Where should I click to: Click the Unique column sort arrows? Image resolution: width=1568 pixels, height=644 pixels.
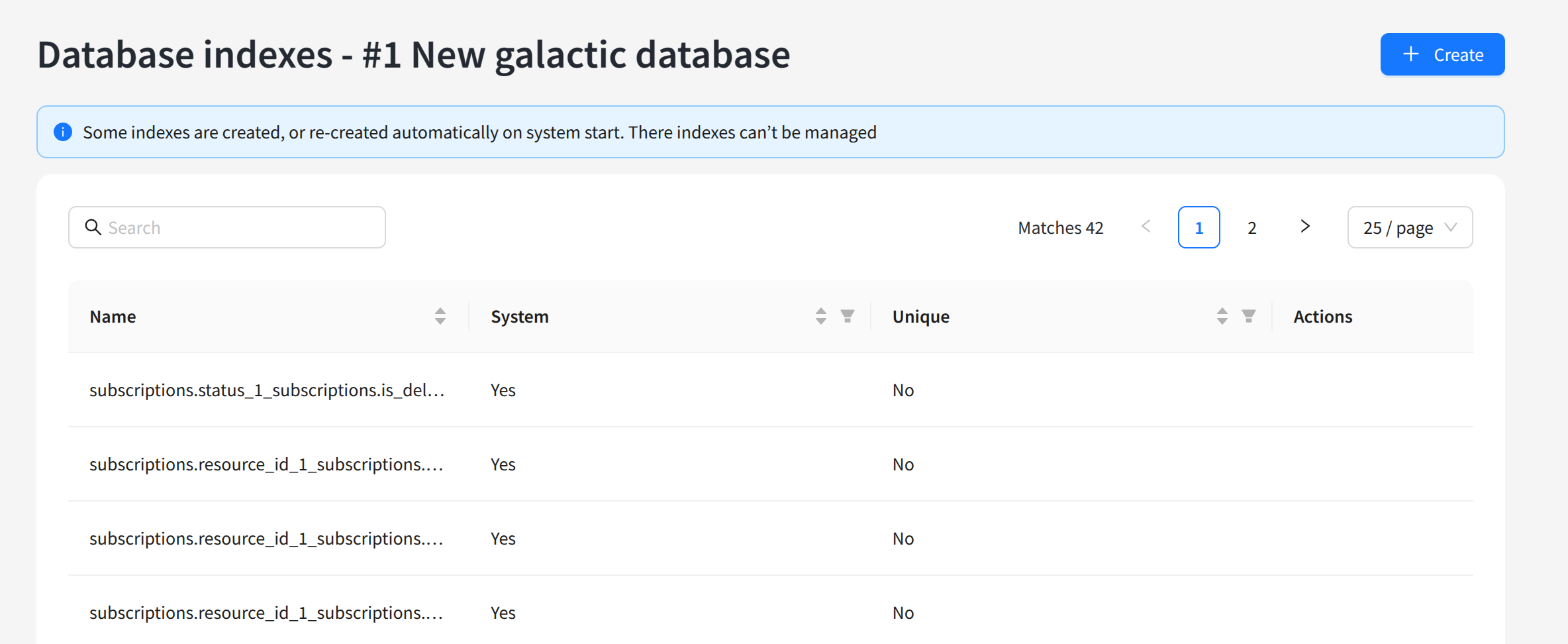pyautogui.click(x=1222, y=316)
